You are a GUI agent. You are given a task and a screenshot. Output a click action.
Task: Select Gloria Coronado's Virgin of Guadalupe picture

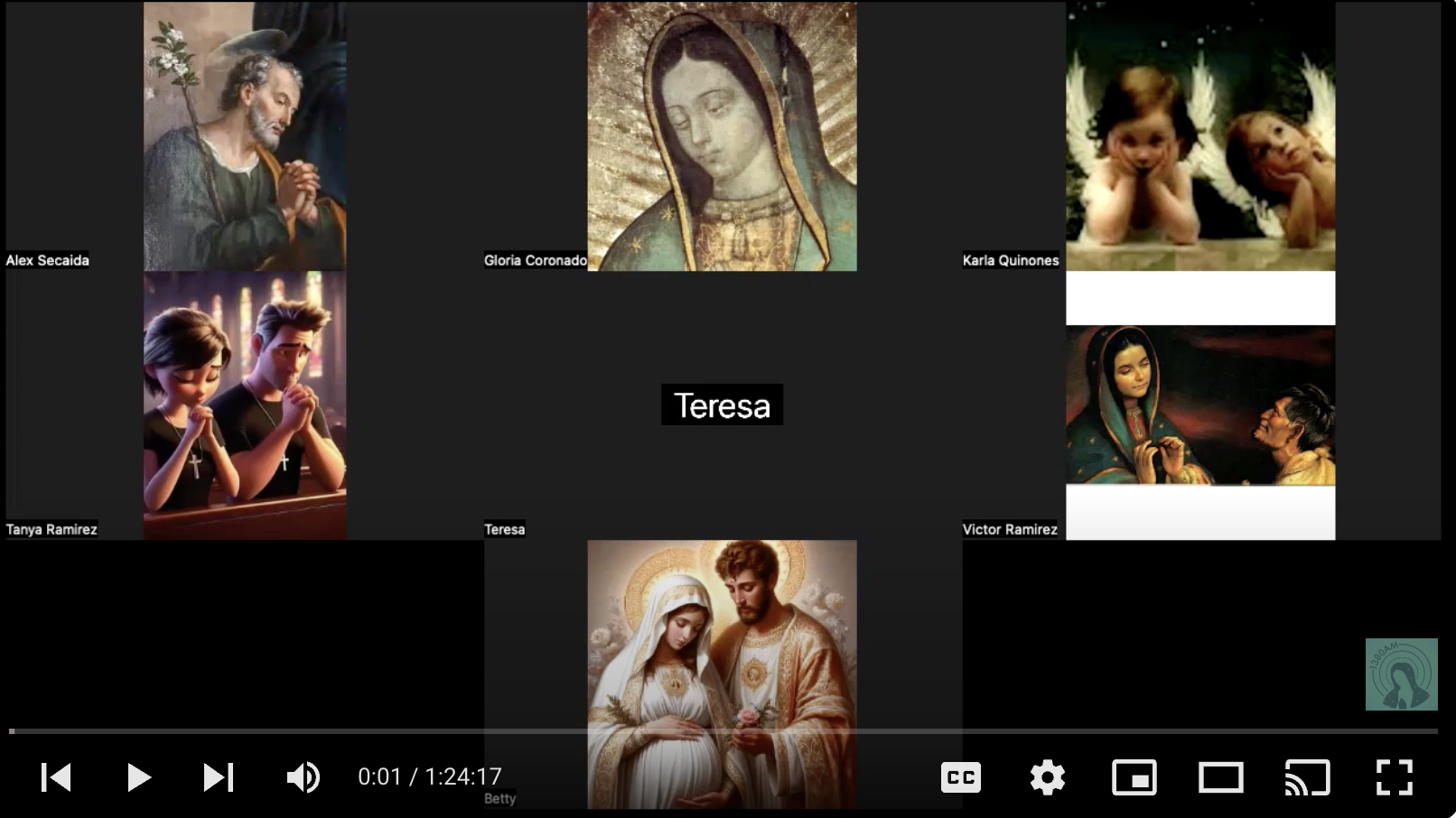pos(723,136)
